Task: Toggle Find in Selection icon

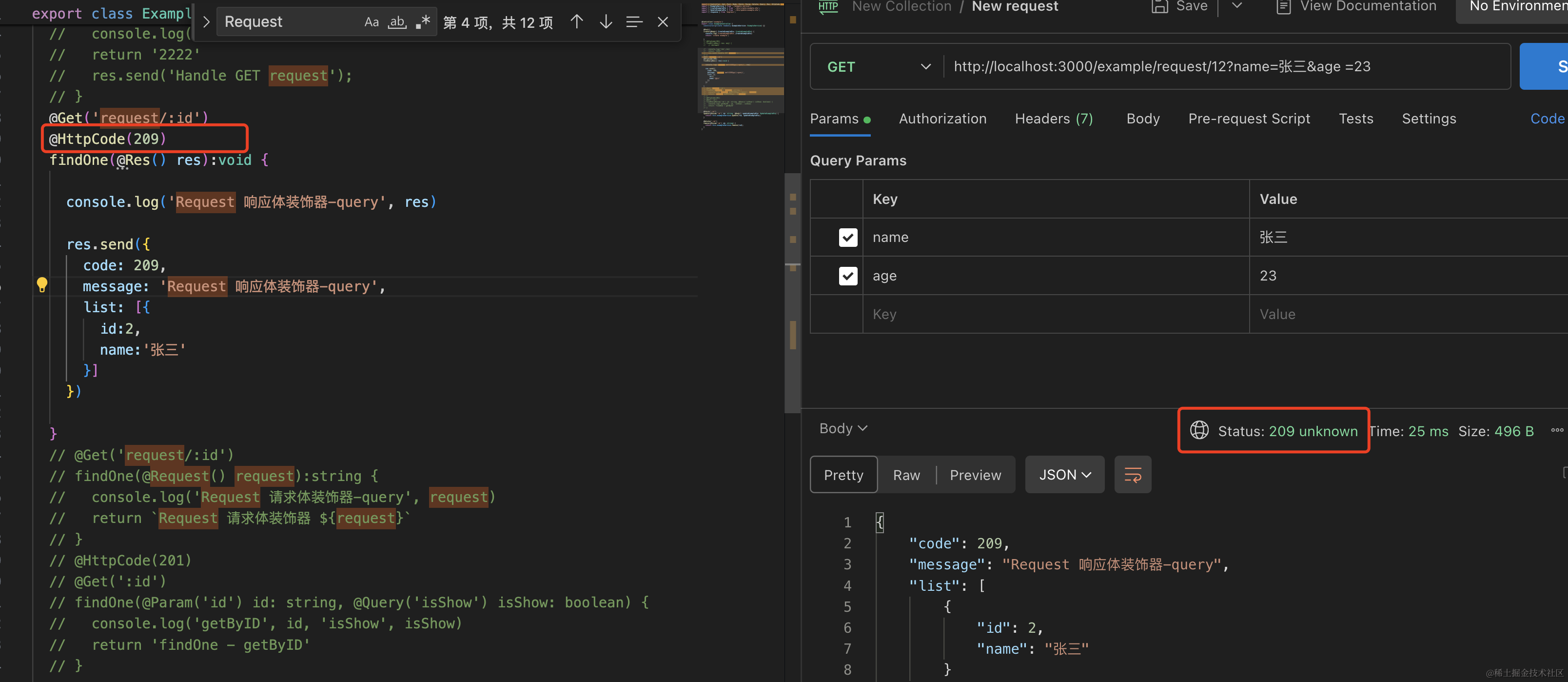Action: [x=634, y=22]
